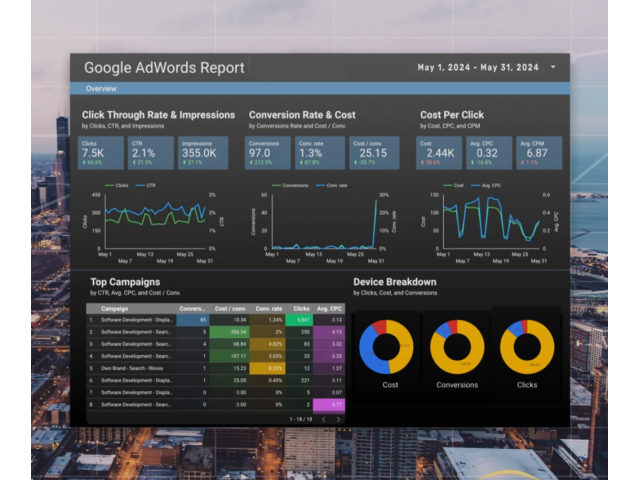Viewport: 640px width, 480px height.
Task: Click the Clicks column header in table
Action: tap(302, 308)
